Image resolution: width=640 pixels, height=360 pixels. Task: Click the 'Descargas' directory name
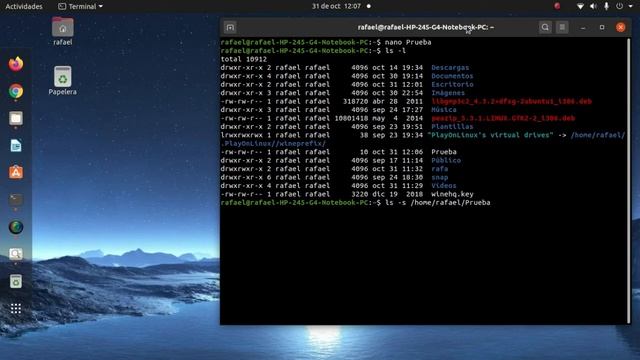click(450, 68)
